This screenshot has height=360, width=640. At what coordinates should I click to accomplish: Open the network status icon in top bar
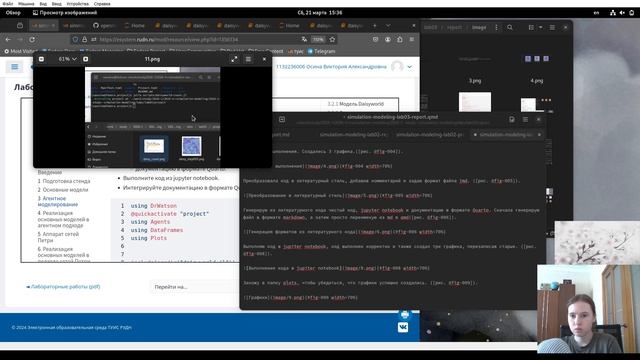click(613, 13)
